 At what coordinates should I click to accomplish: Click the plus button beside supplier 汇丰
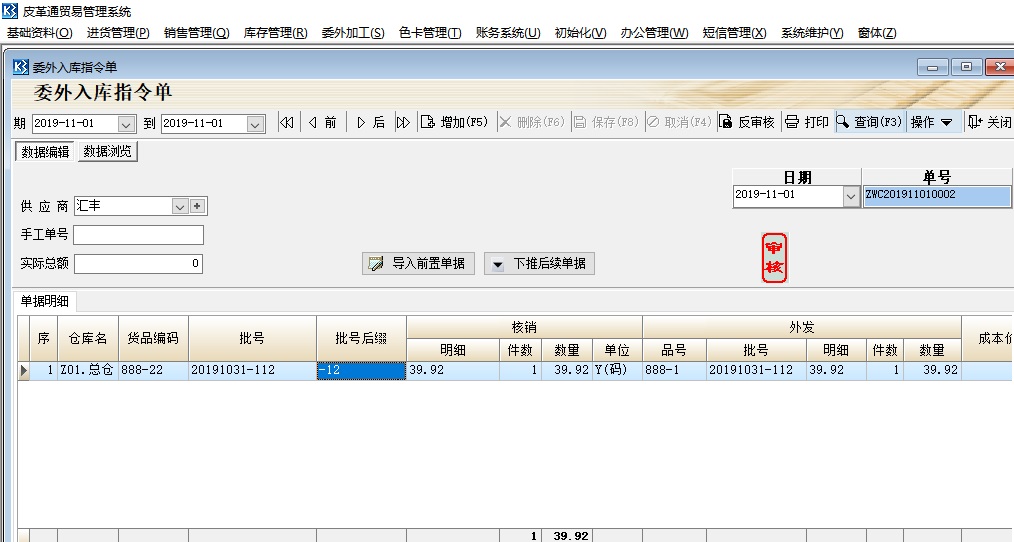[x=197, y=206]
